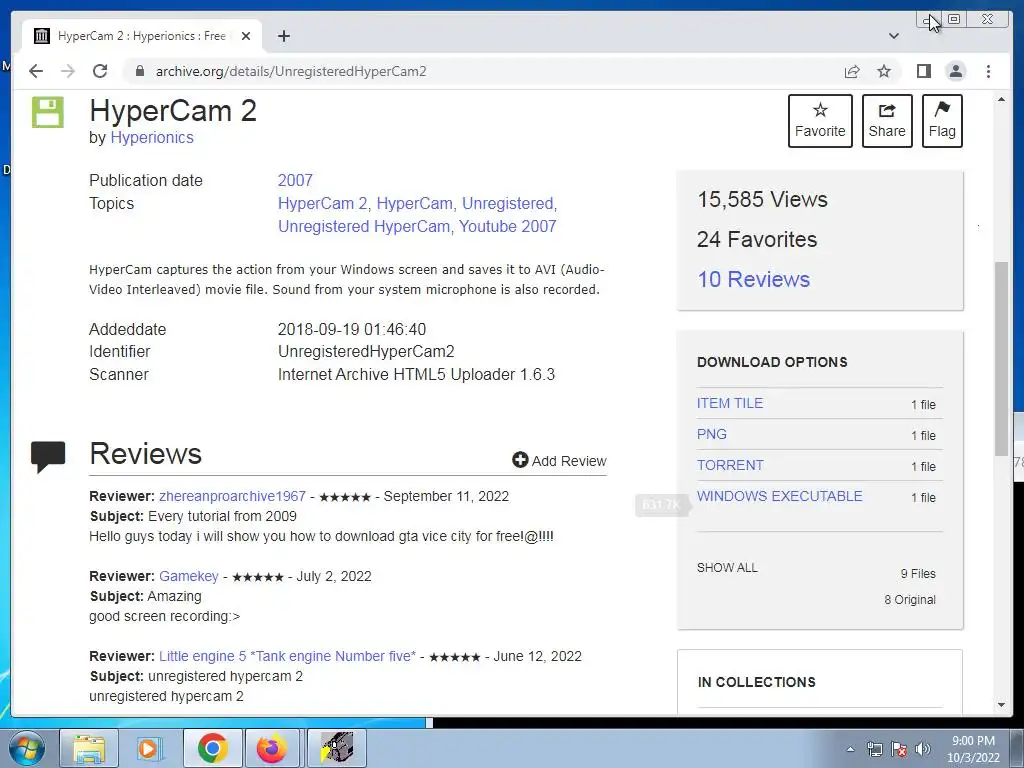Download the PNG file

[712, 434]
